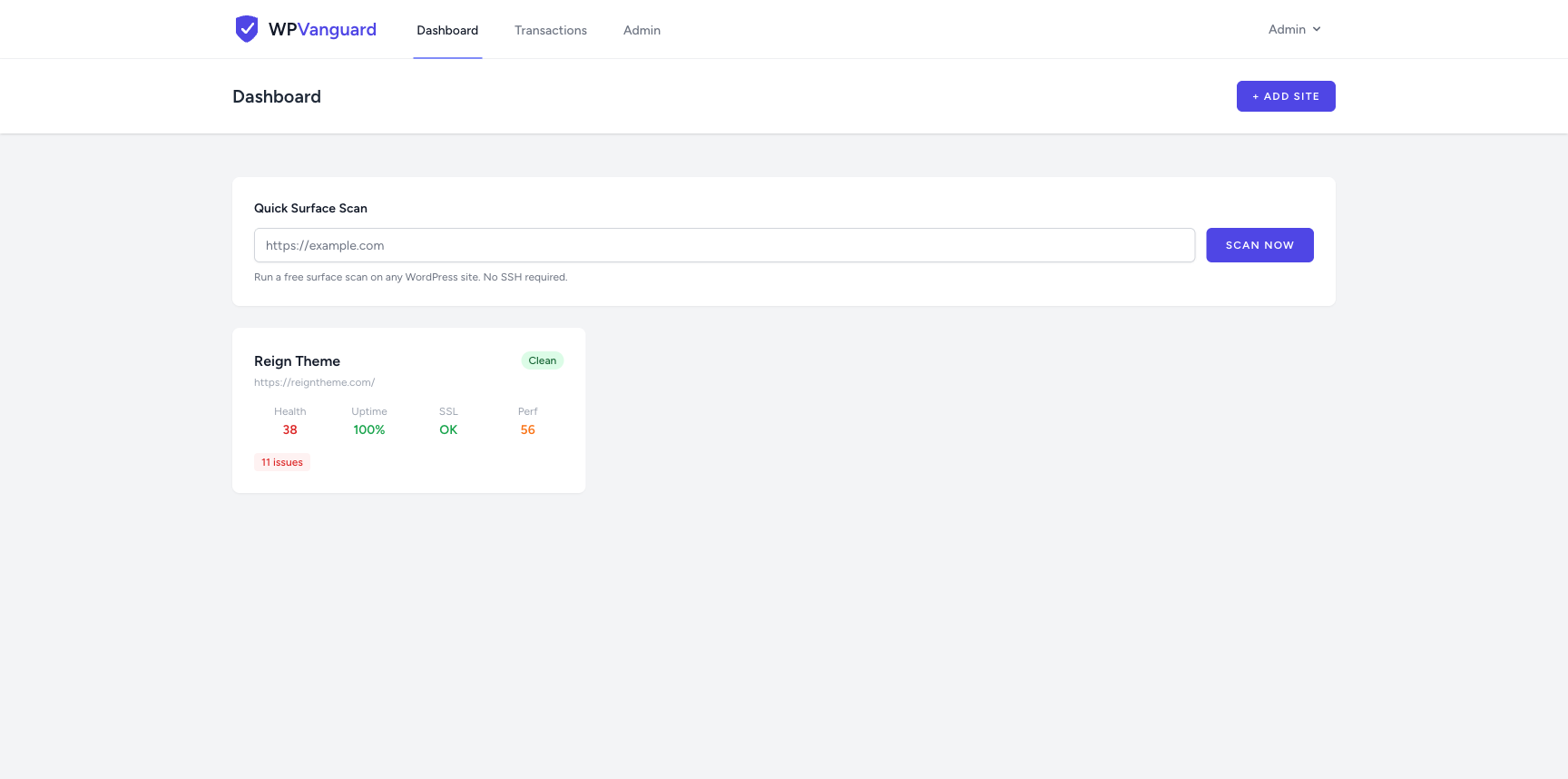Click the Quick Surface Scan heading
Viewport: 1568px width, 779px height.
tap(310, 208)
